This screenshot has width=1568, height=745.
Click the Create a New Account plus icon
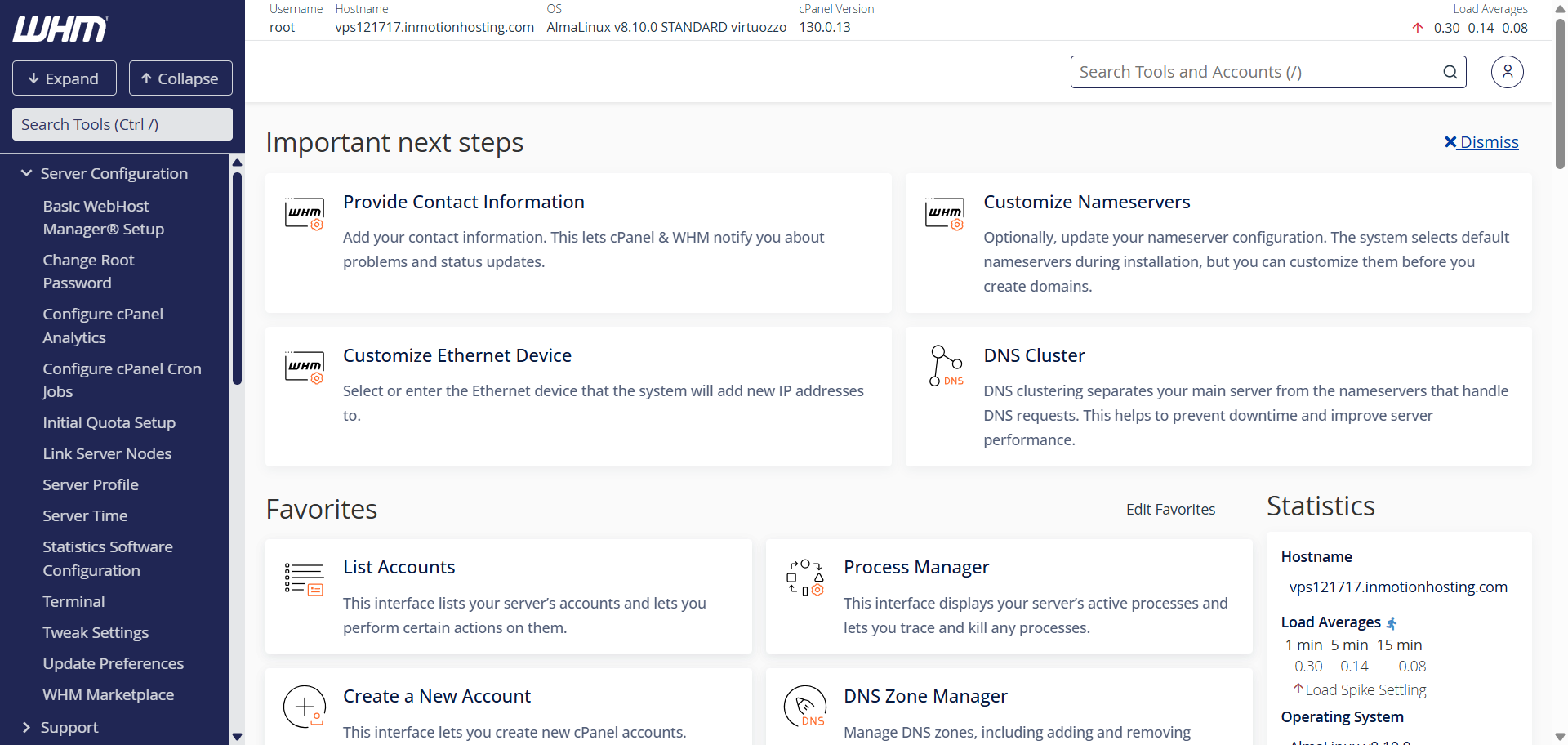click(x=304, y=707)
